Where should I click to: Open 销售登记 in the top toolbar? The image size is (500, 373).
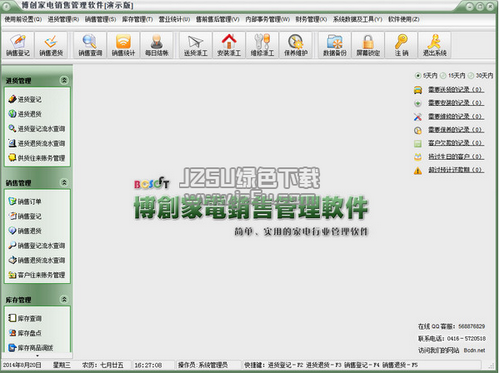pos(18,45)
